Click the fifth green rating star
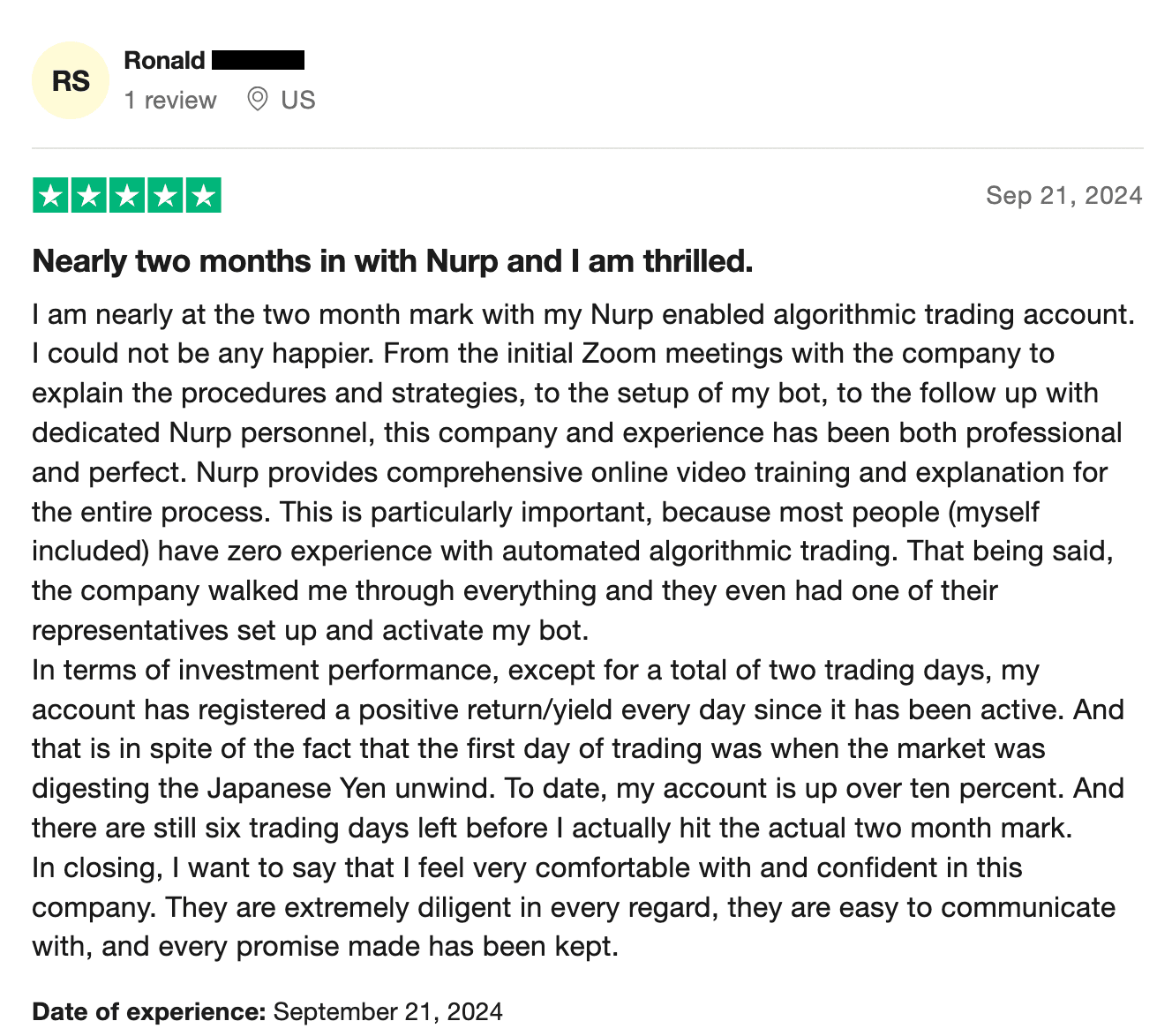1172x1036 pixels. click(x=203, y=195)
